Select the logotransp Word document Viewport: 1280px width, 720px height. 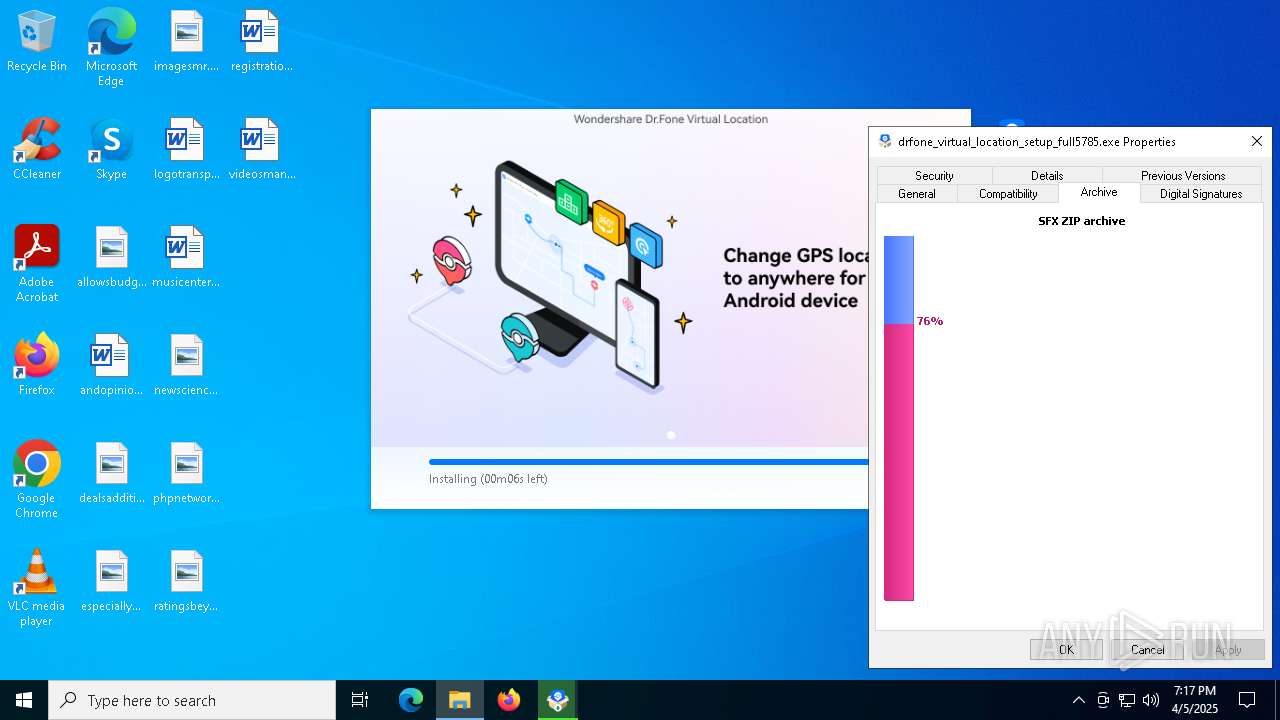[186, 150]
